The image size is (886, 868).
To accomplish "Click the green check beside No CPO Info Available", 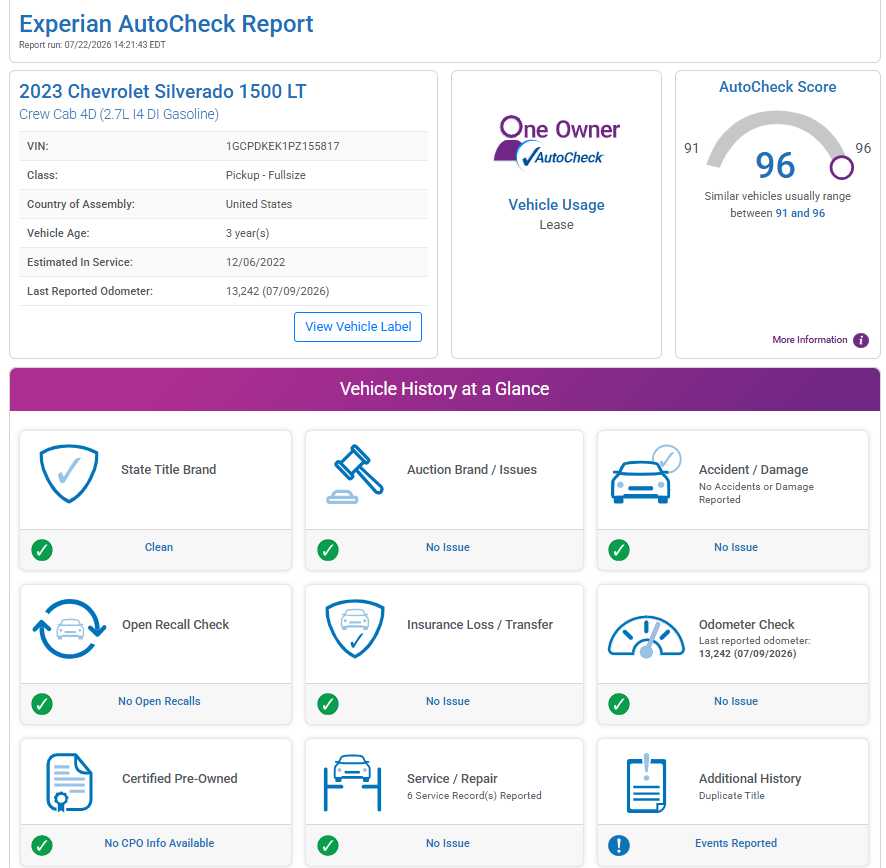I will pyautogui.click(x=42, y=845).
